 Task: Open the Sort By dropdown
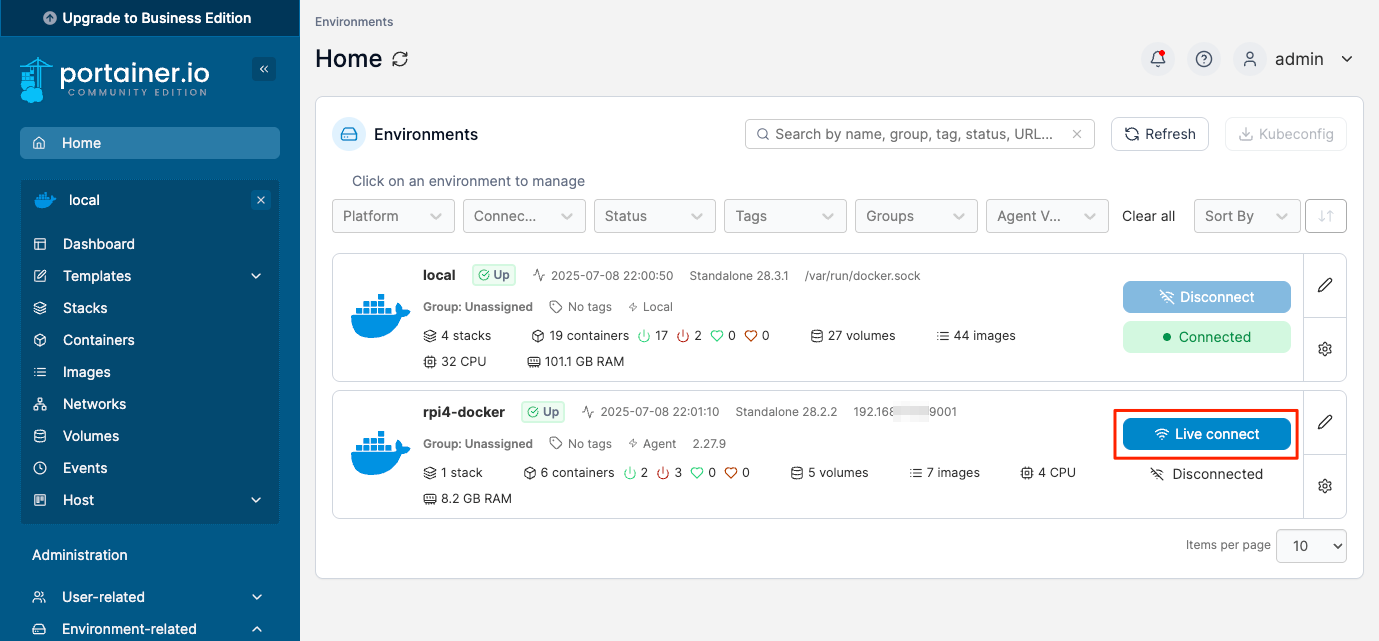1247,216
